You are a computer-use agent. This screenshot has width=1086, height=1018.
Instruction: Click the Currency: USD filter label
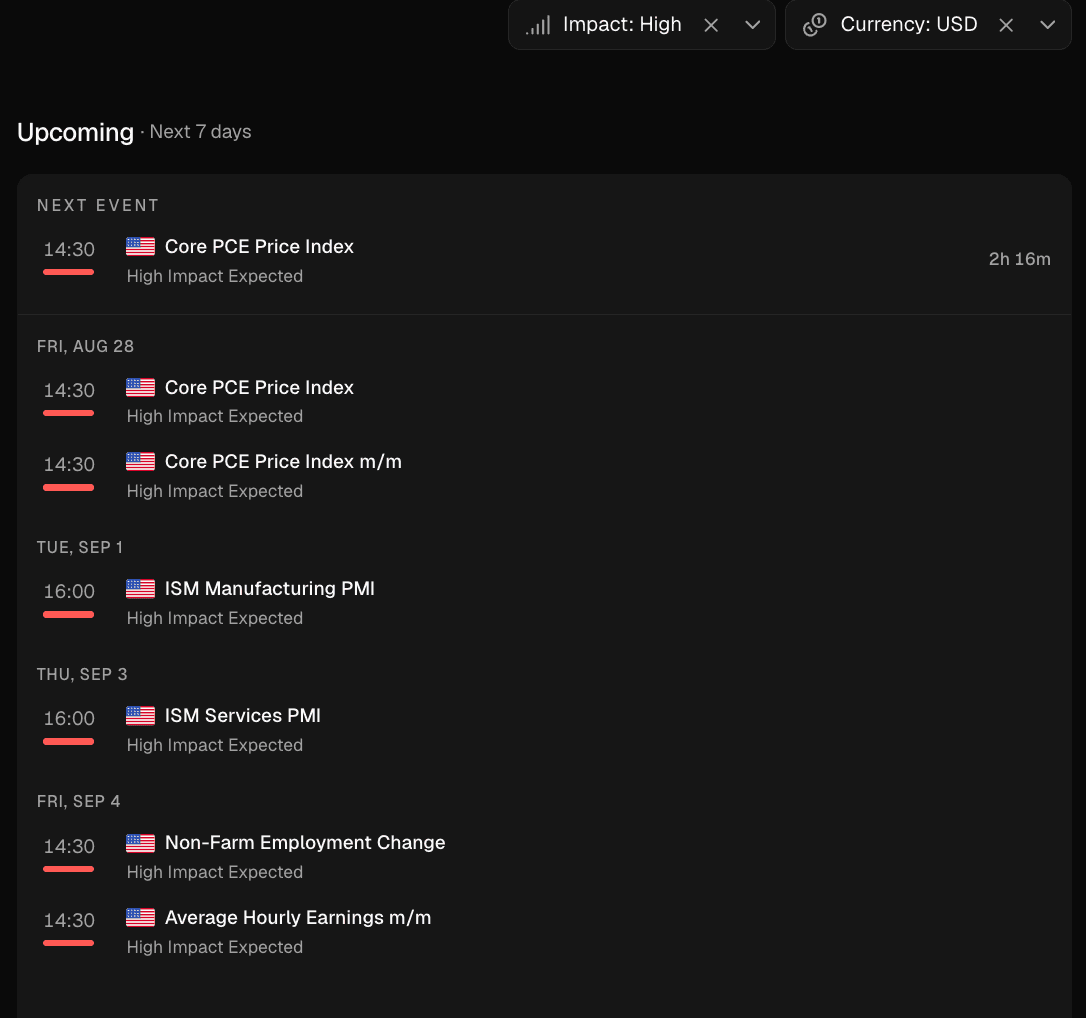[x=909, y=24]
